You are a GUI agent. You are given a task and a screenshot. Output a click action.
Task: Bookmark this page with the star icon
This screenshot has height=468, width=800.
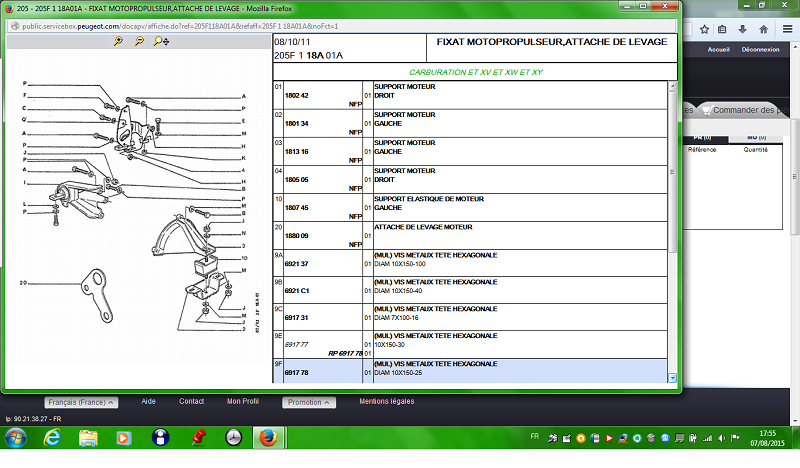tap(705, 30)
